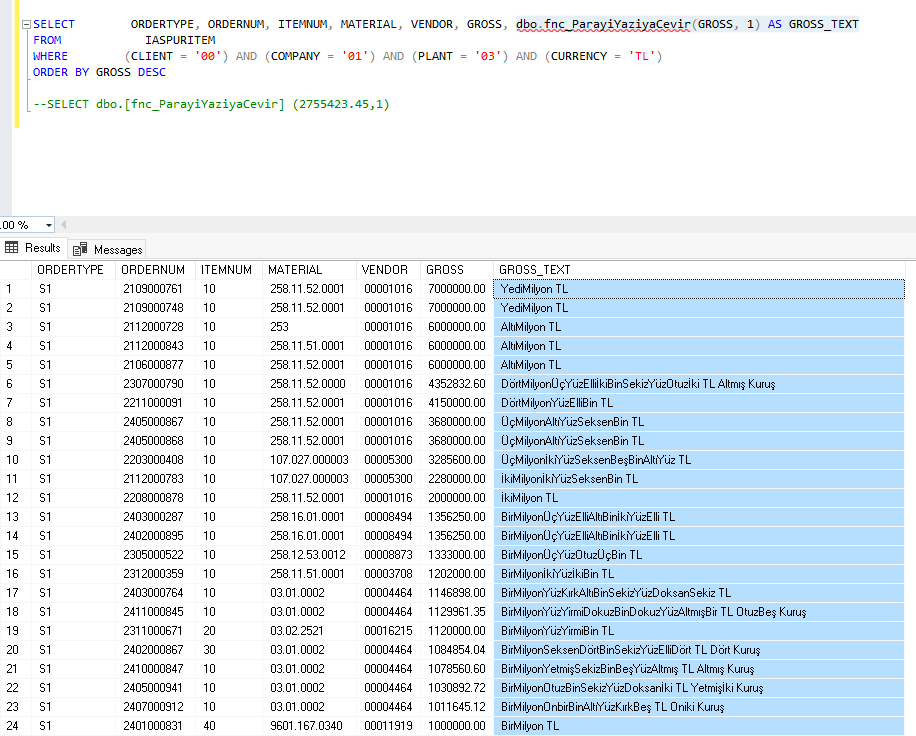The image size is (916, 736).
Task: Click the GROSS cell showing 4352832.60
Action: pyautogui.click(x=455, y=384)
